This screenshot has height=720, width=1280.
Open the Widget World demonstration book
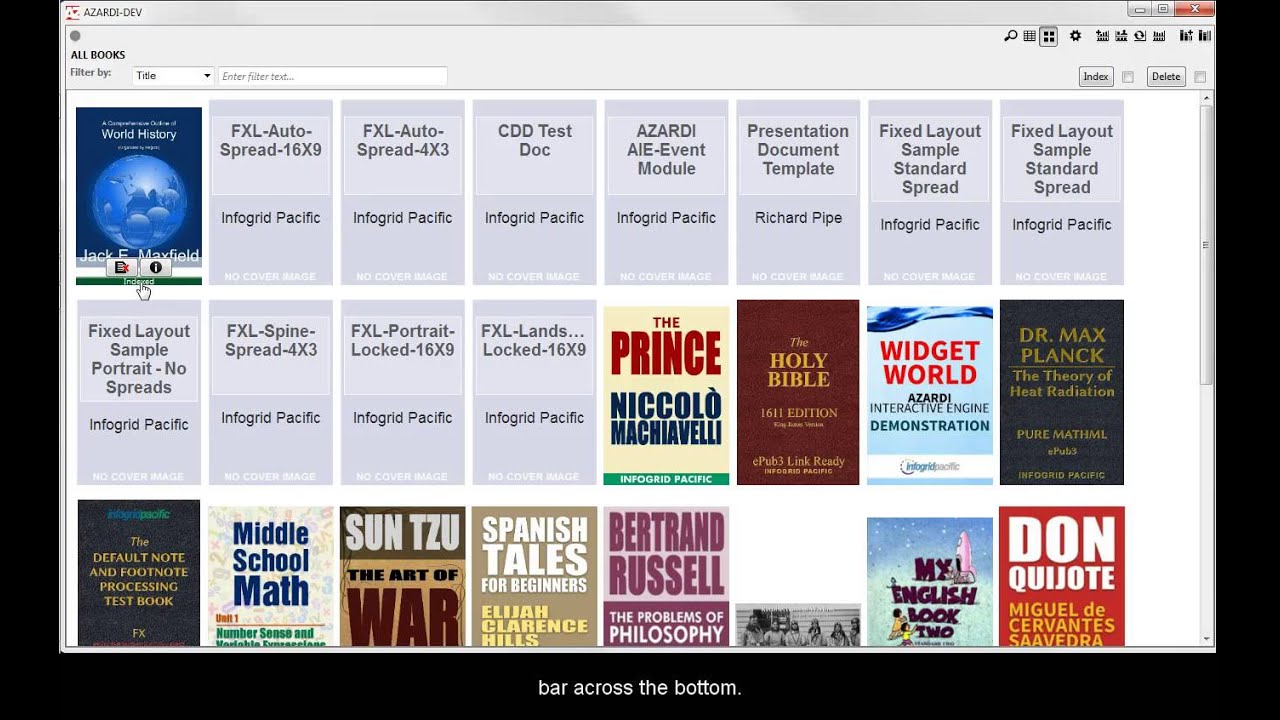tap(930, 396)
